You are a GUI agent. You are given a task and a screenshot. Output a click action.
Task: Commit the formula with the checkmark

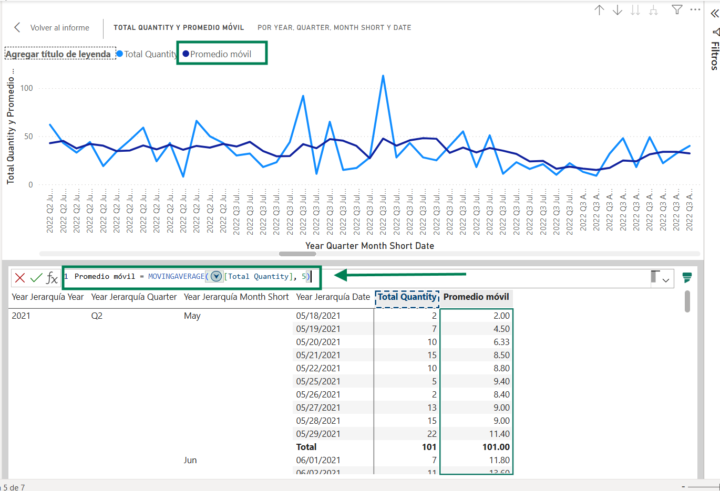point(36,278)
